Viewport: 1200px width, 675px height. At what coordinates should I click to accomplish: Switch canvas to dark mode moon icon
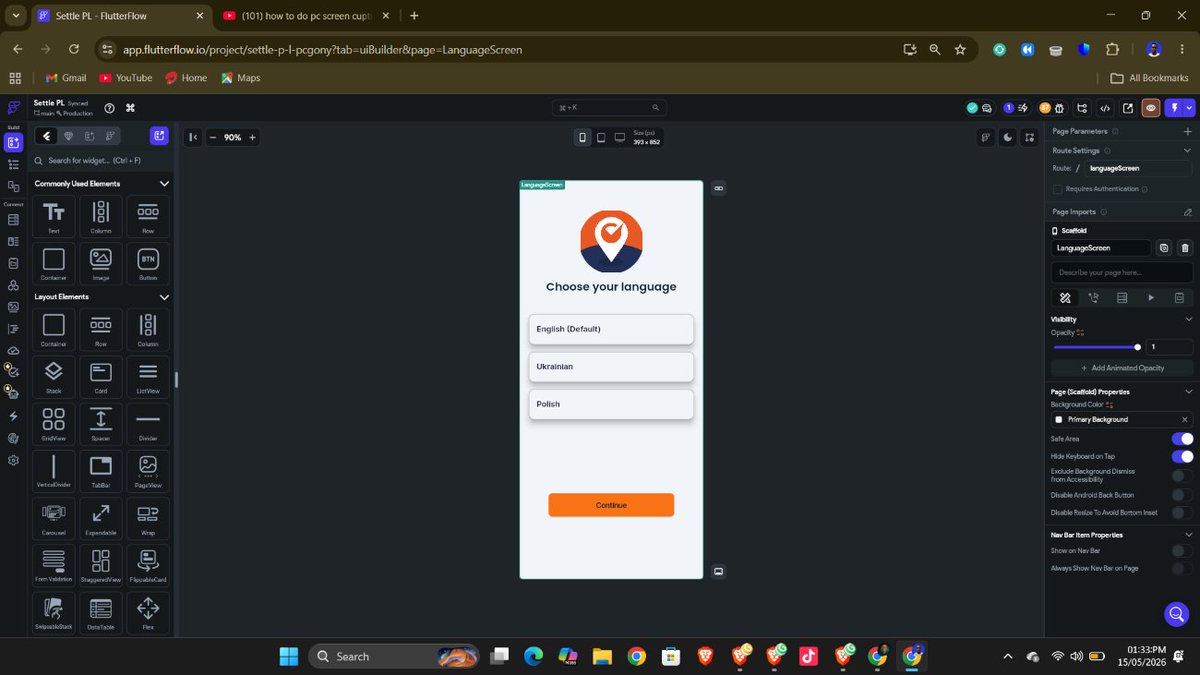[x=1008, y=137]
